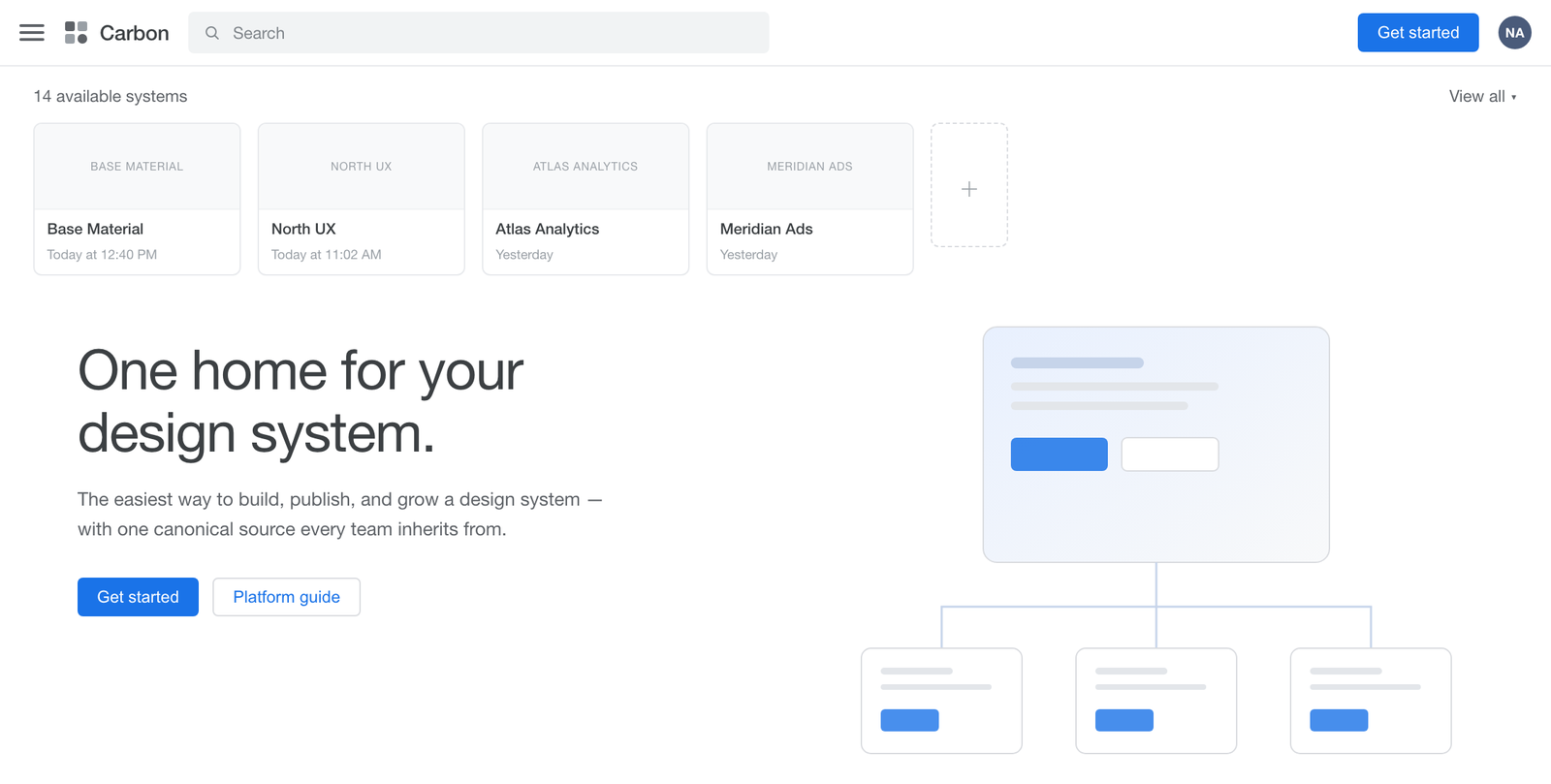Open the Meridian Ads system card
The height and width of the screenshot is (784, 1551).
[810, 199]
